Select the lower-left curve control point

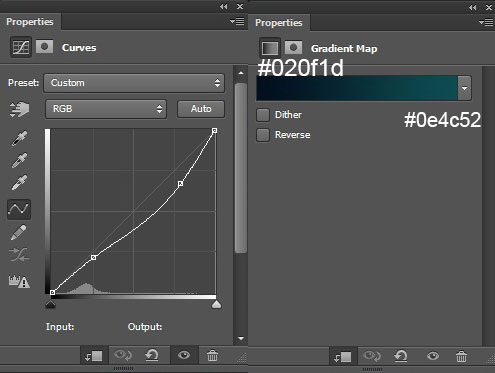click(x=94, y=257)
